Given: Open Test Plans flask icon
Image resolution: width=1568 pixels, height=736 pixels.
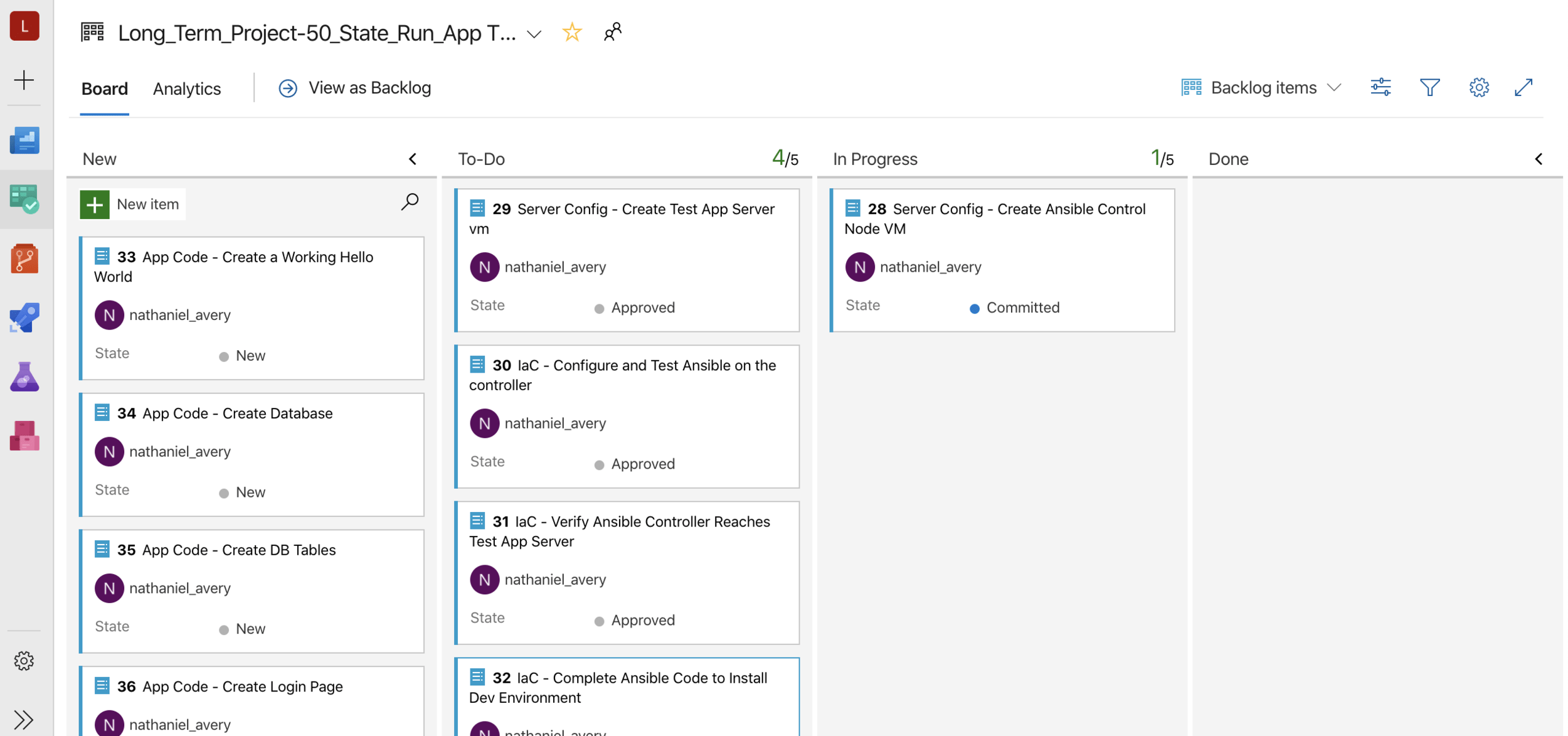Looking at the screenshot, I should 24,376.
